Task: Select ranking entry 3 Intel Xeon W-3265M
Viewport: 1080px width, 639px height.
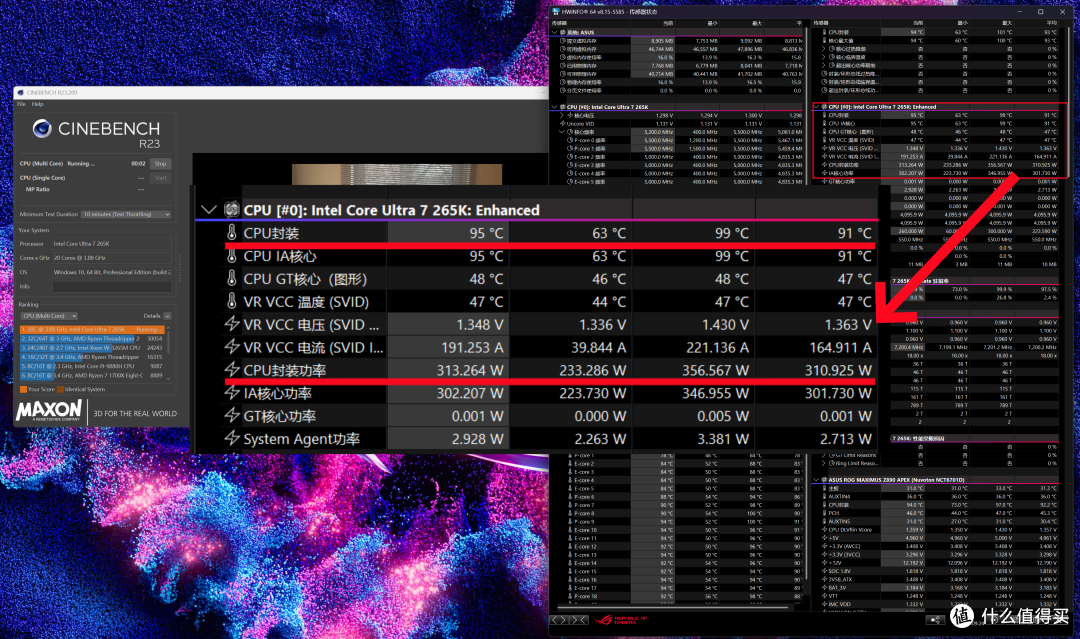Action: (x=92, y=348)
